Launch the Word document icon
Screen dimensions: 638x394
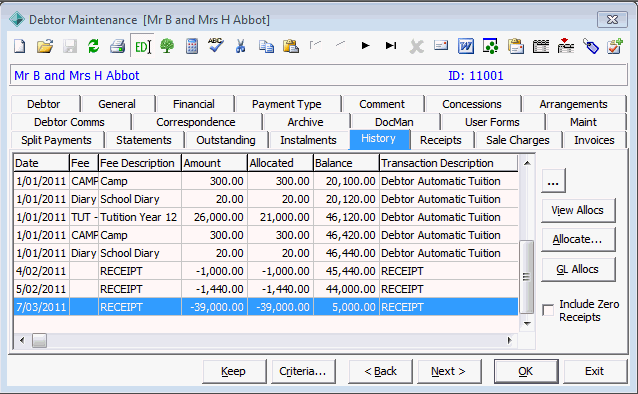[465, 46]
